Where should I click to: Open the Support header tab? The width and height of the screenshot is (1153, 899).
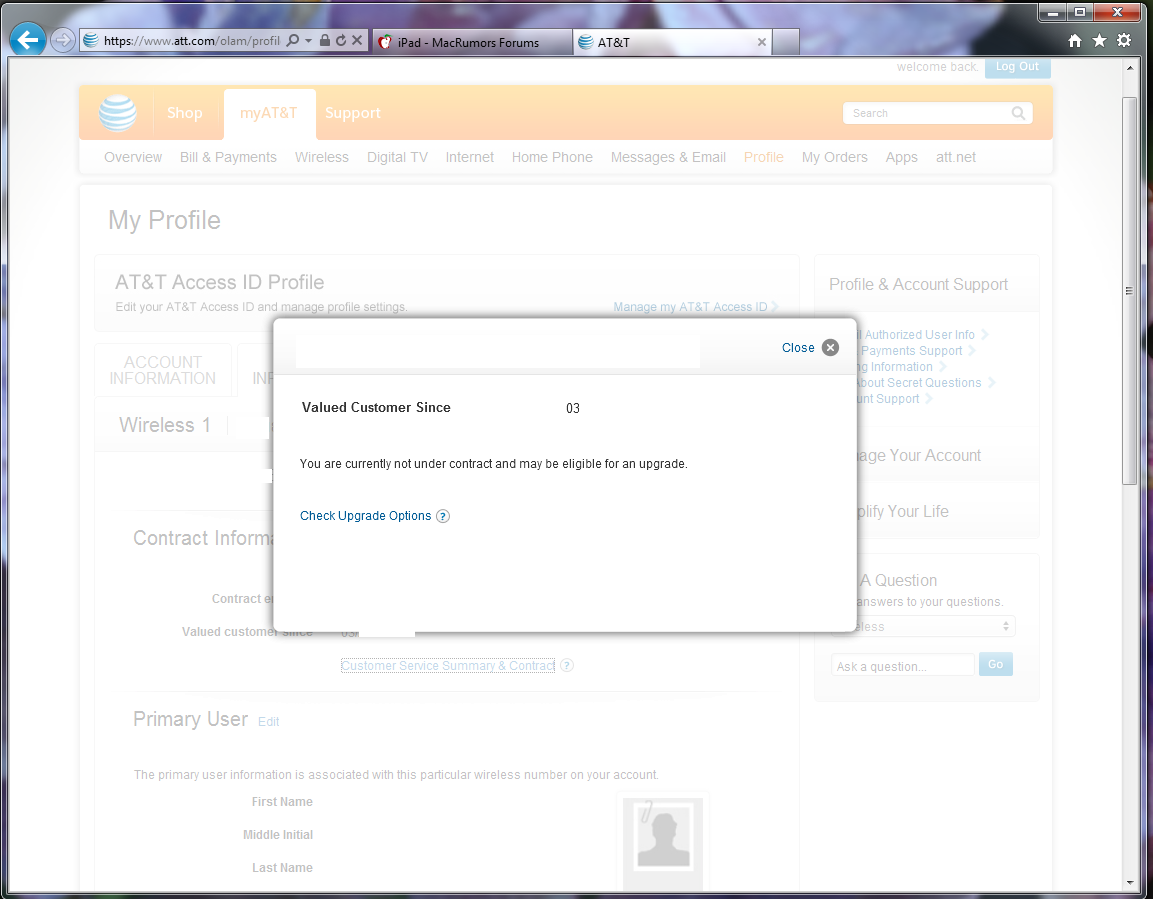pyautogui.click(x=353, y=112)
